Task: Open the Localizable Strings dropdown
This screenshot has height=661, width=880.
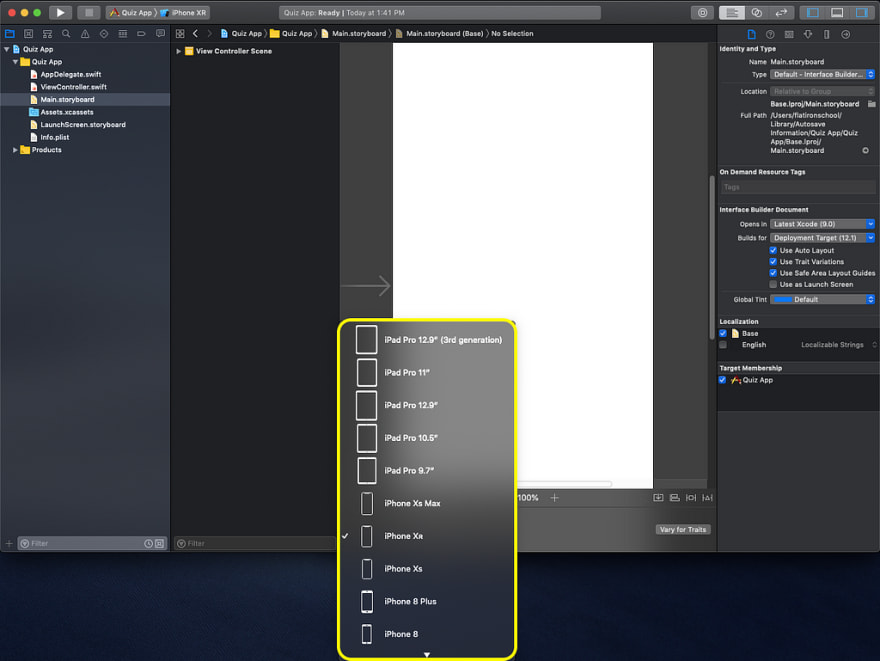Action: pyautogui.click(x=838, y=345)
